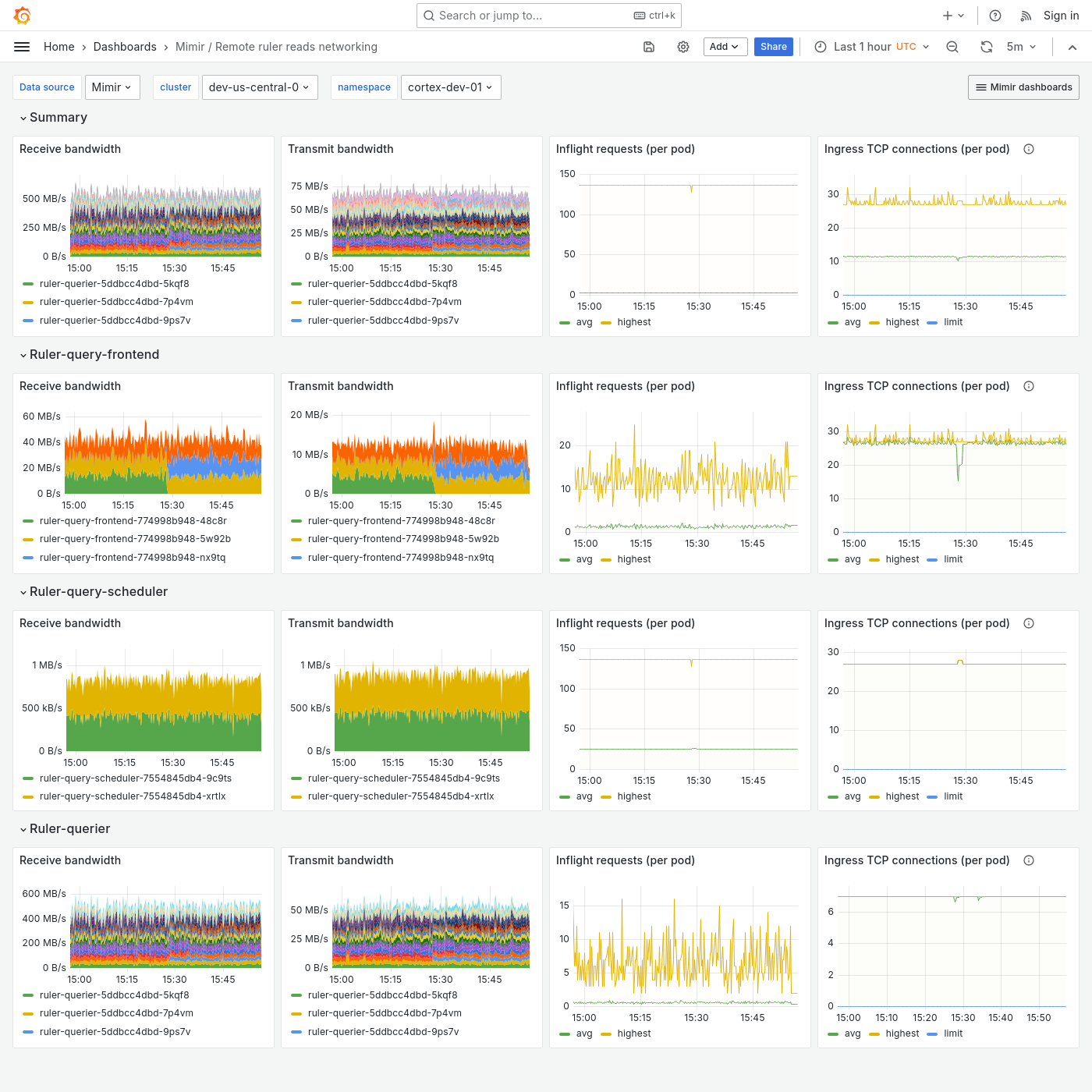Open the Mimir data source dropdown

(x=112, y=87)
